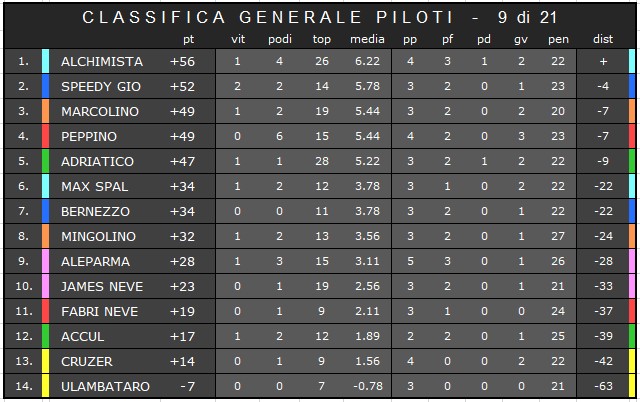Click the -0.78 media value for ULAMBATARO

click(x=367, y=386)
